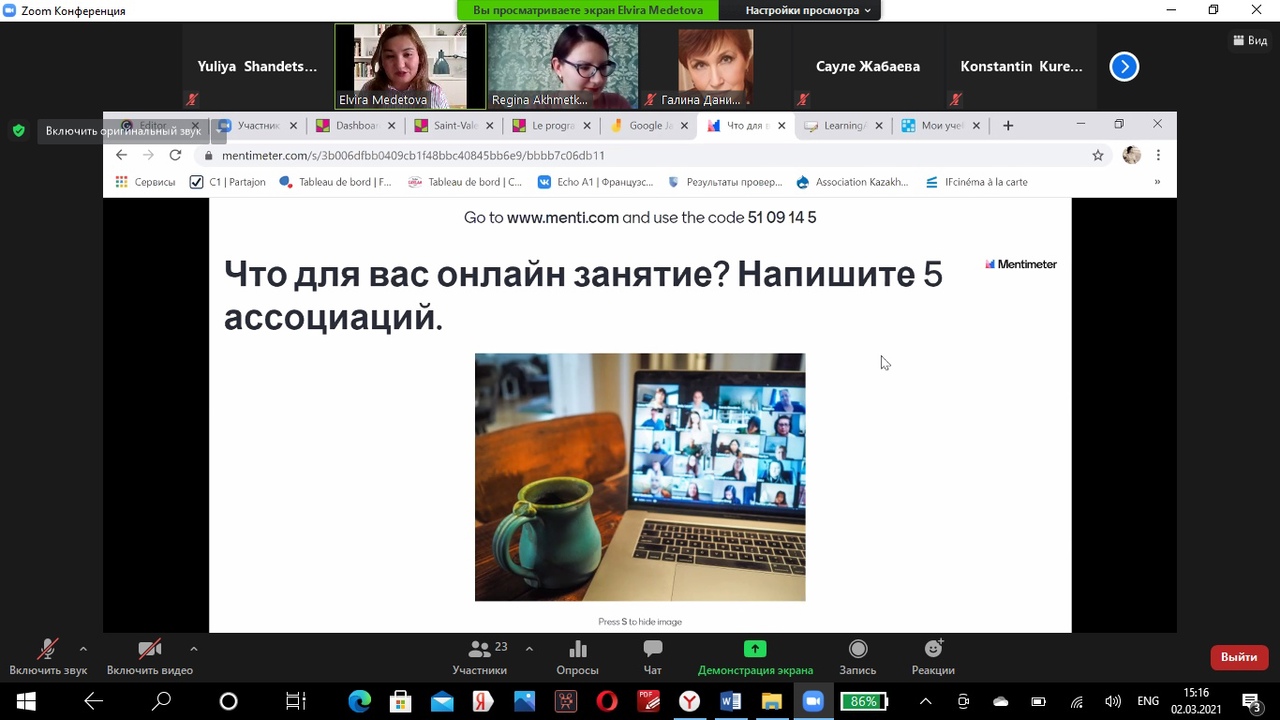Select Konstantin Kure... participant tile
The image size is (1280, 720).
pos(1021,66)
